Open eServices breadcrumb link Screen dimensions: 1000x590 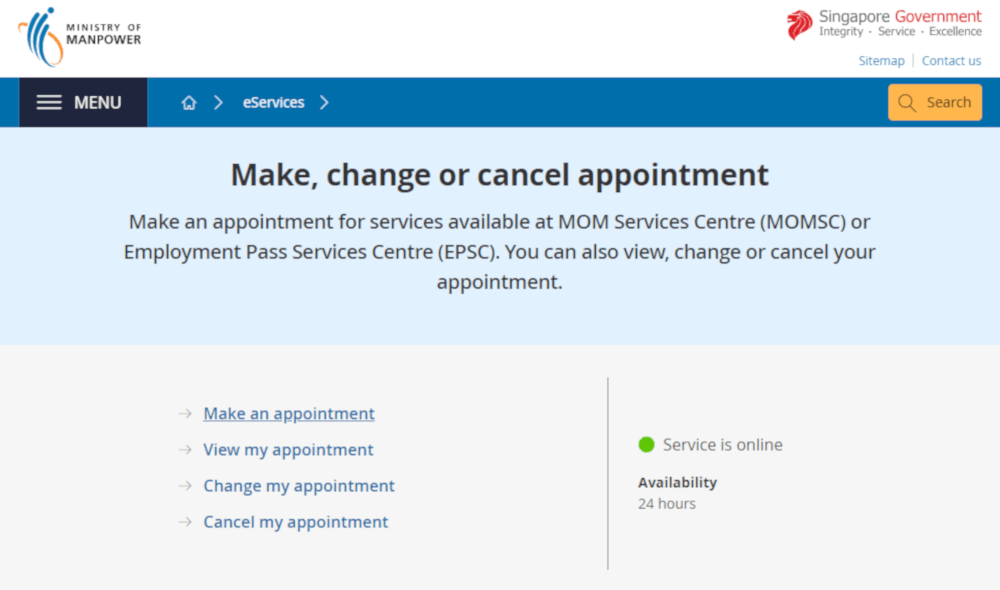pyautogui.click(x=273, y=102)
